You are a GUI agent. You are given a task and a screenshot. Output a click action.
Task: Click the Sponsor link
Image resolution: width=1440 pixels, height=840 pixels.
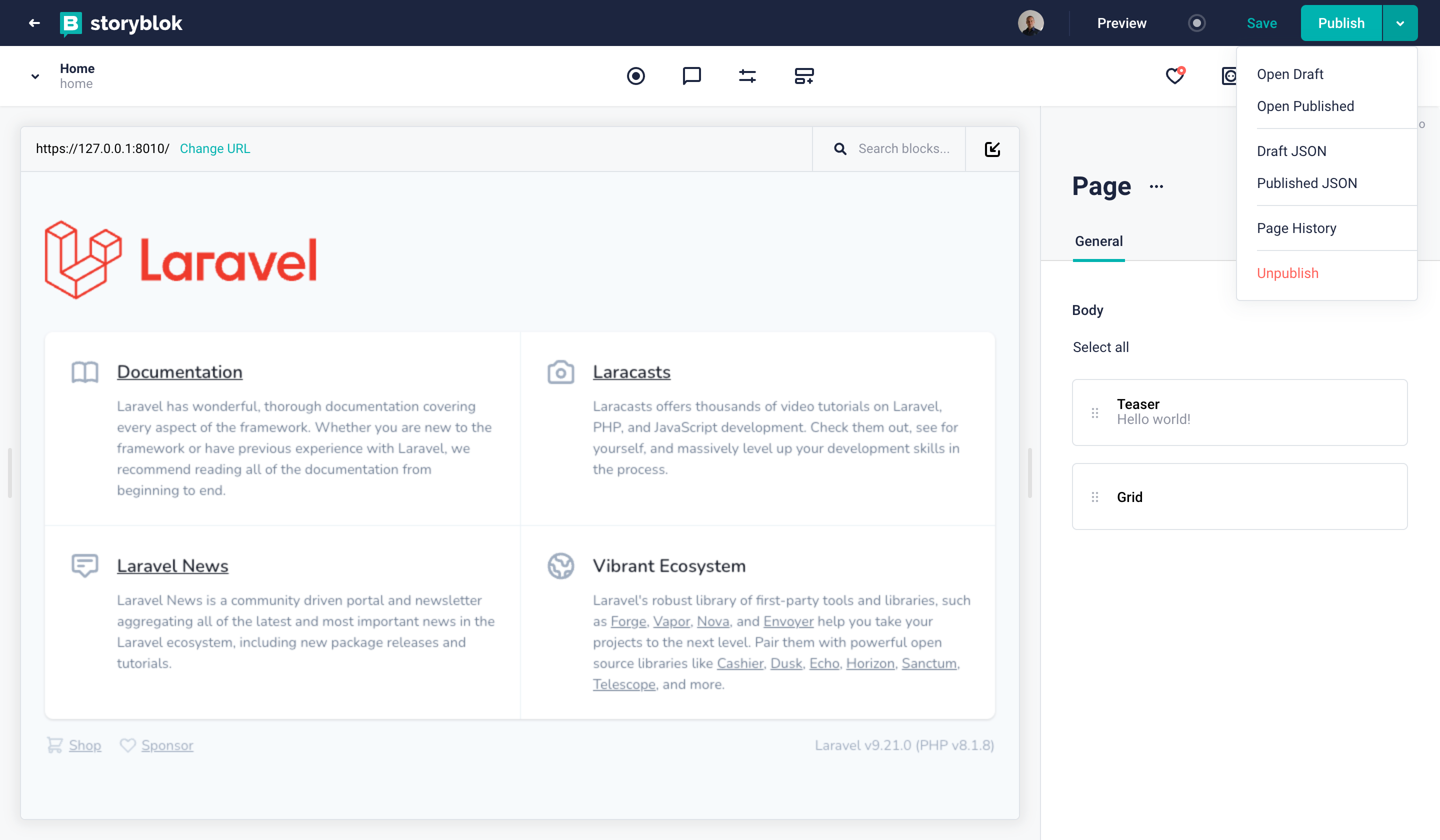[x=167, y=745]
